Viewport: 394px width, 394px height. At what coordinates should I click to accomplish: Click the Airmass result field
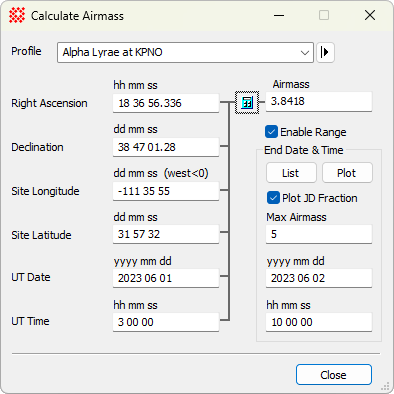(319, 101)
